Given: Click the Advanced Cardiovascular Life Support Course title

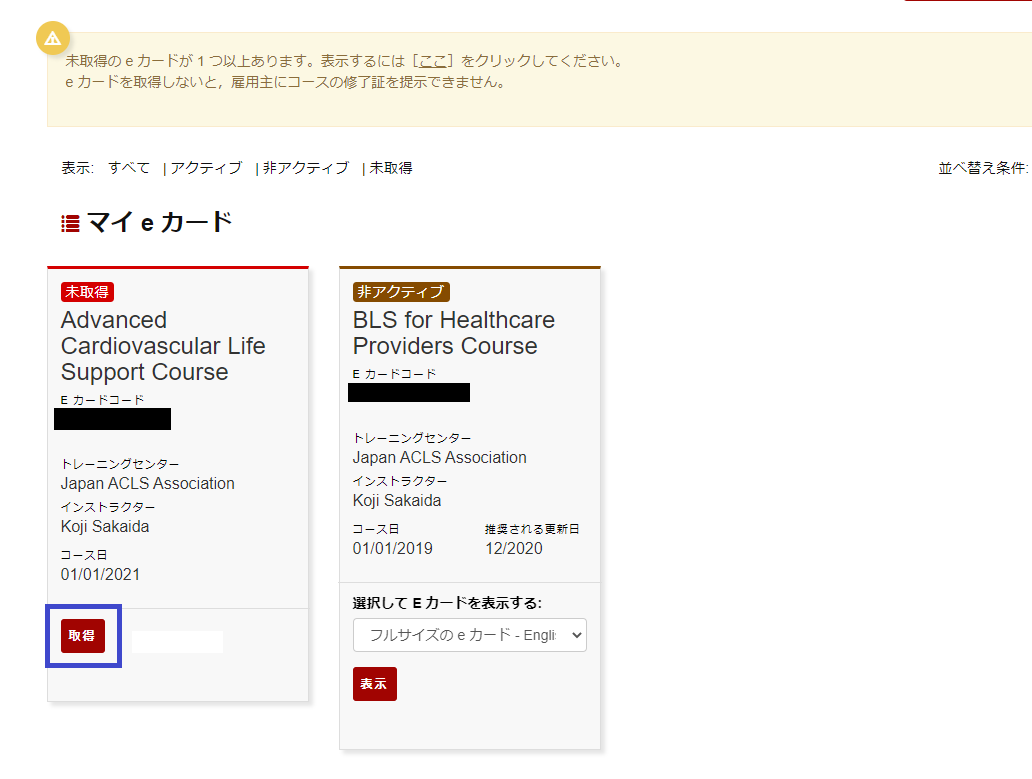Looking at the screenshot, I should 163,346.
